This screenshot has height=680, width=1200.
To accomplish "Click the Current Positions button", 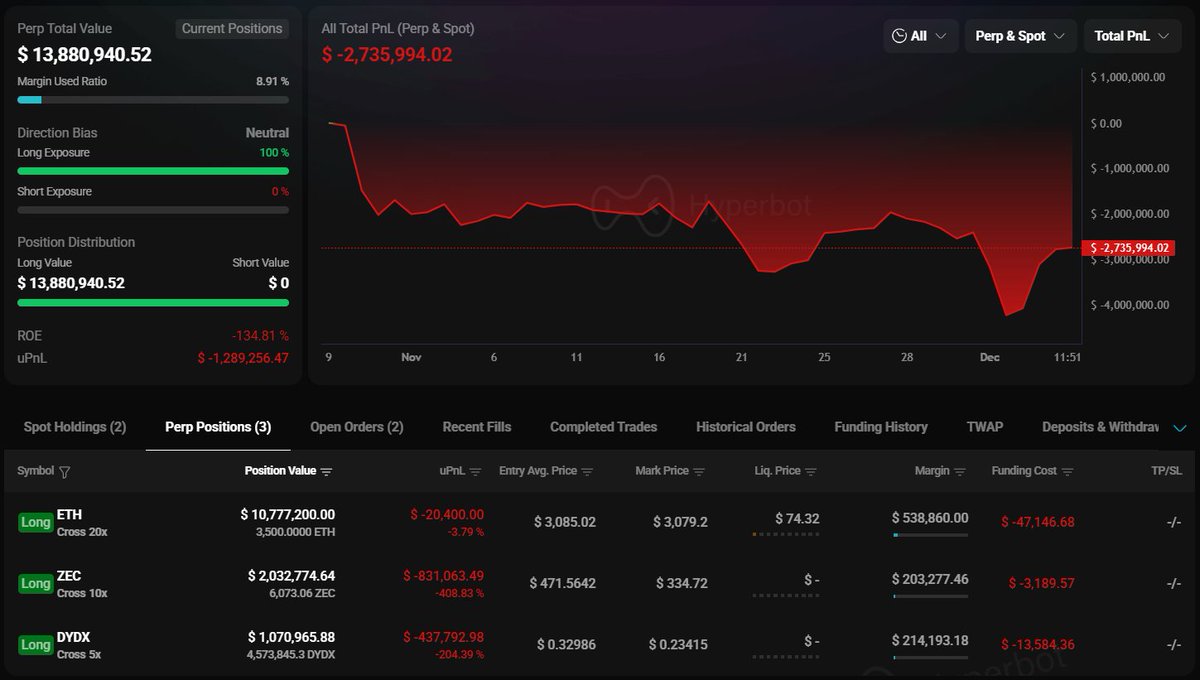I will [x=232, y=29].
